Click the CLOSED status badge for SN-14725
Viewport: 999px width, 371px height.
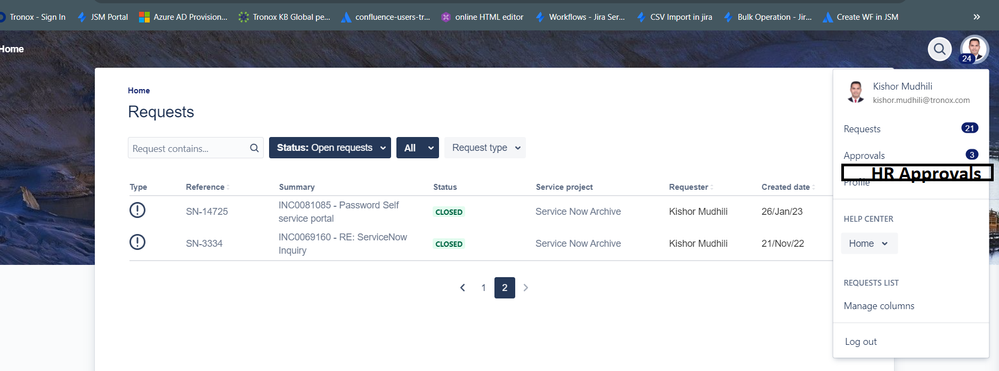pyautogui.click(x=449, y=212)
